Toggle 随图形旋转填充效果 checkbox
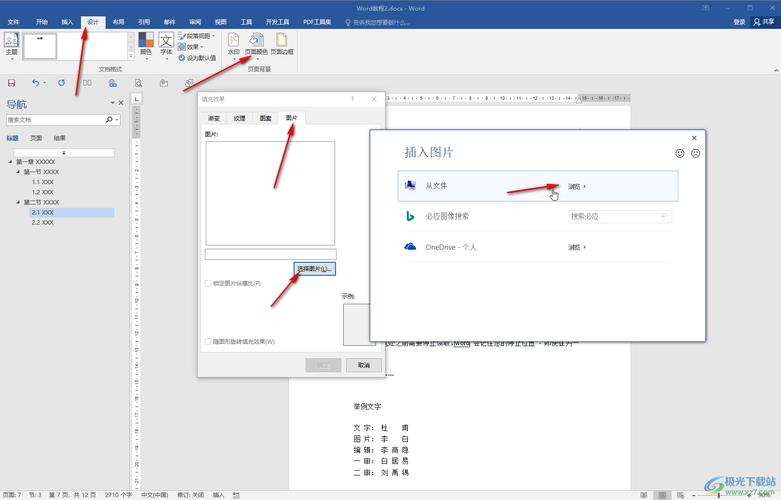781x500 pixels. [x=208, y=341]
